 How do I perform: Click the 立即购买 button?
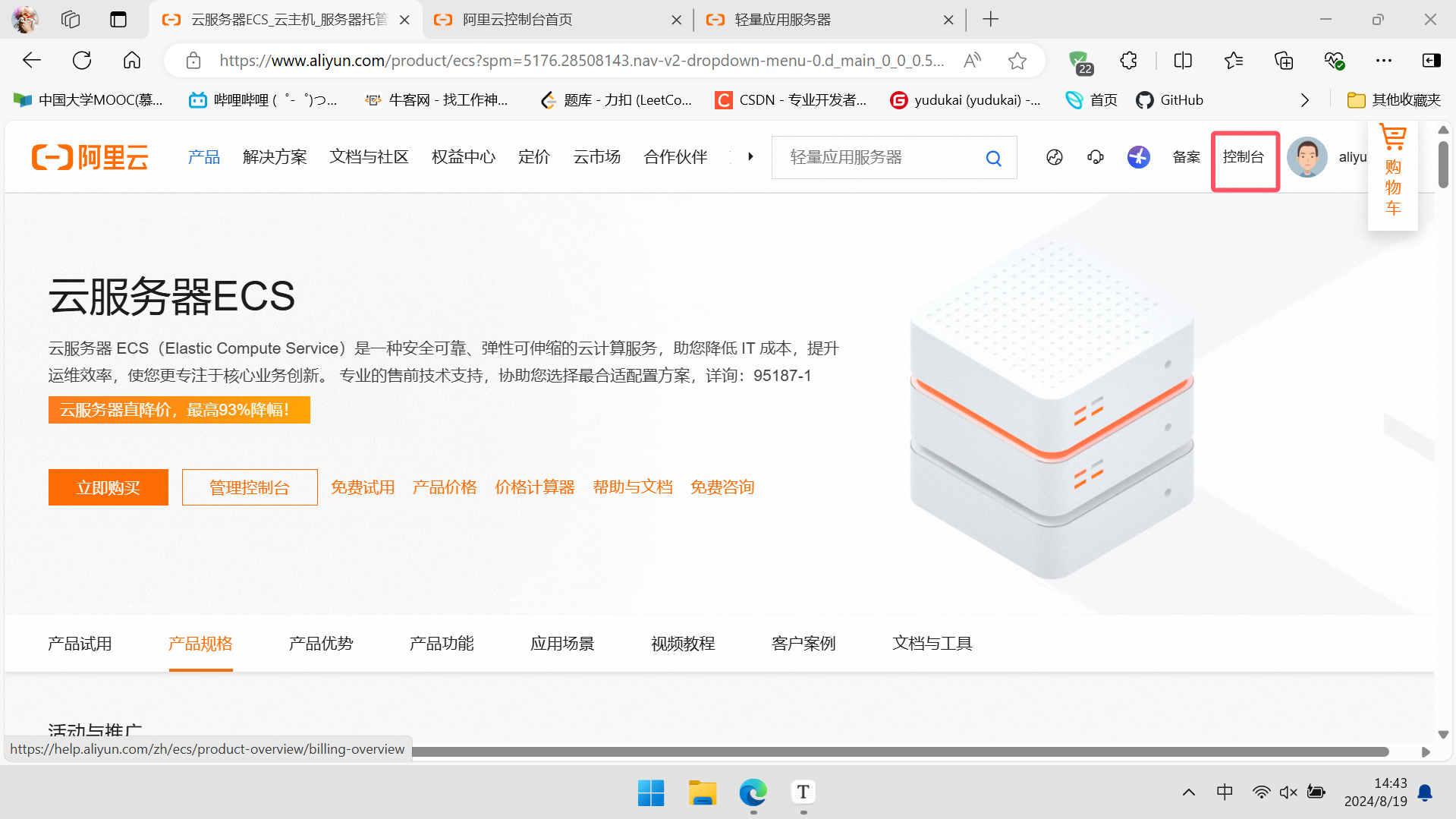pyautogui.click(x=108, y=487)
